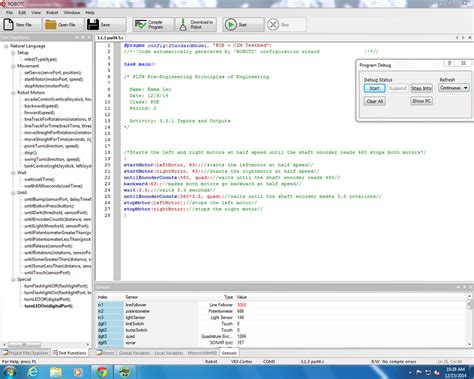474x379 pixels.
Task: Open the Robot menu
Action: 52,12
